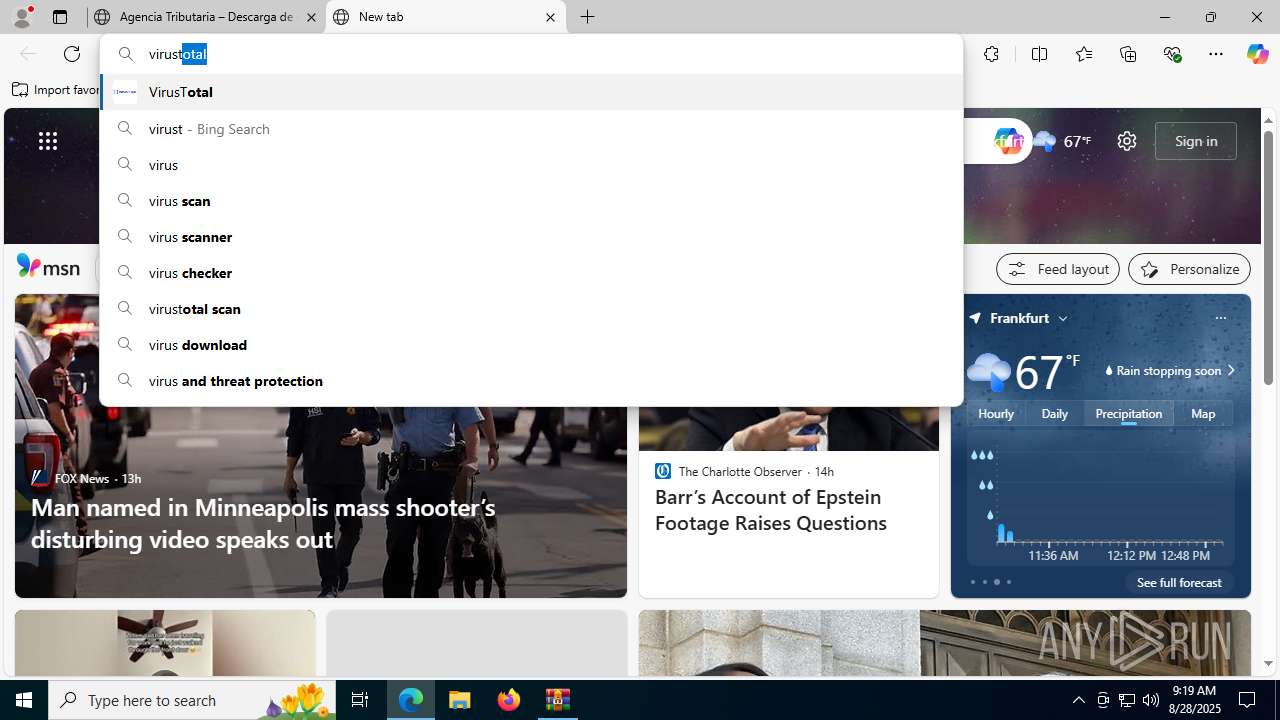Click the msn logo
The width and height of the screenshot is (1280, 720).
click(x=48, y=267)
